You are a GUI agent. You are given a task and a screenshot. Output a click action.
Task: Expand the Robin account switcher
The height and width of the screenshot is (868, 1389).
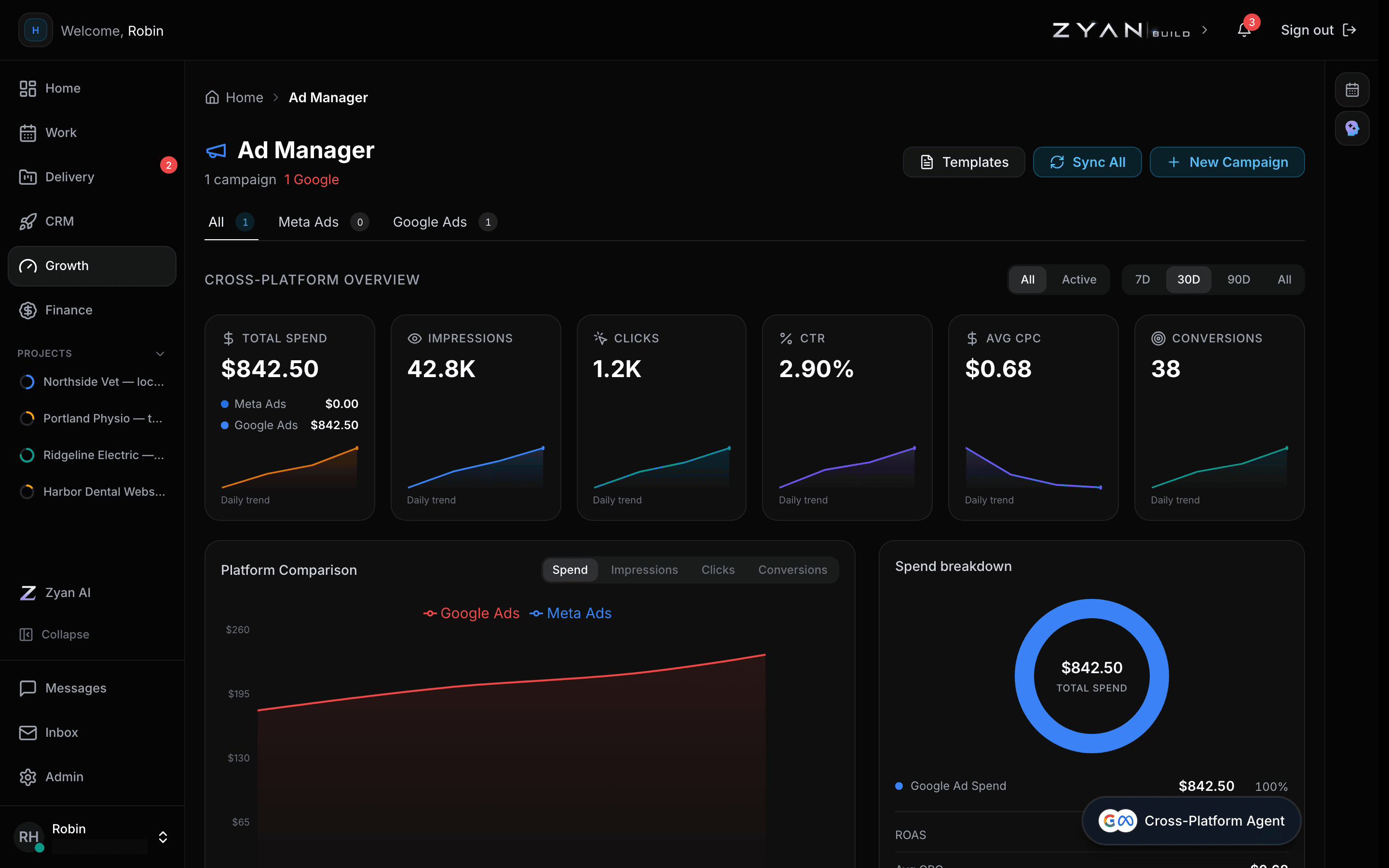click(x=163, y=837)
